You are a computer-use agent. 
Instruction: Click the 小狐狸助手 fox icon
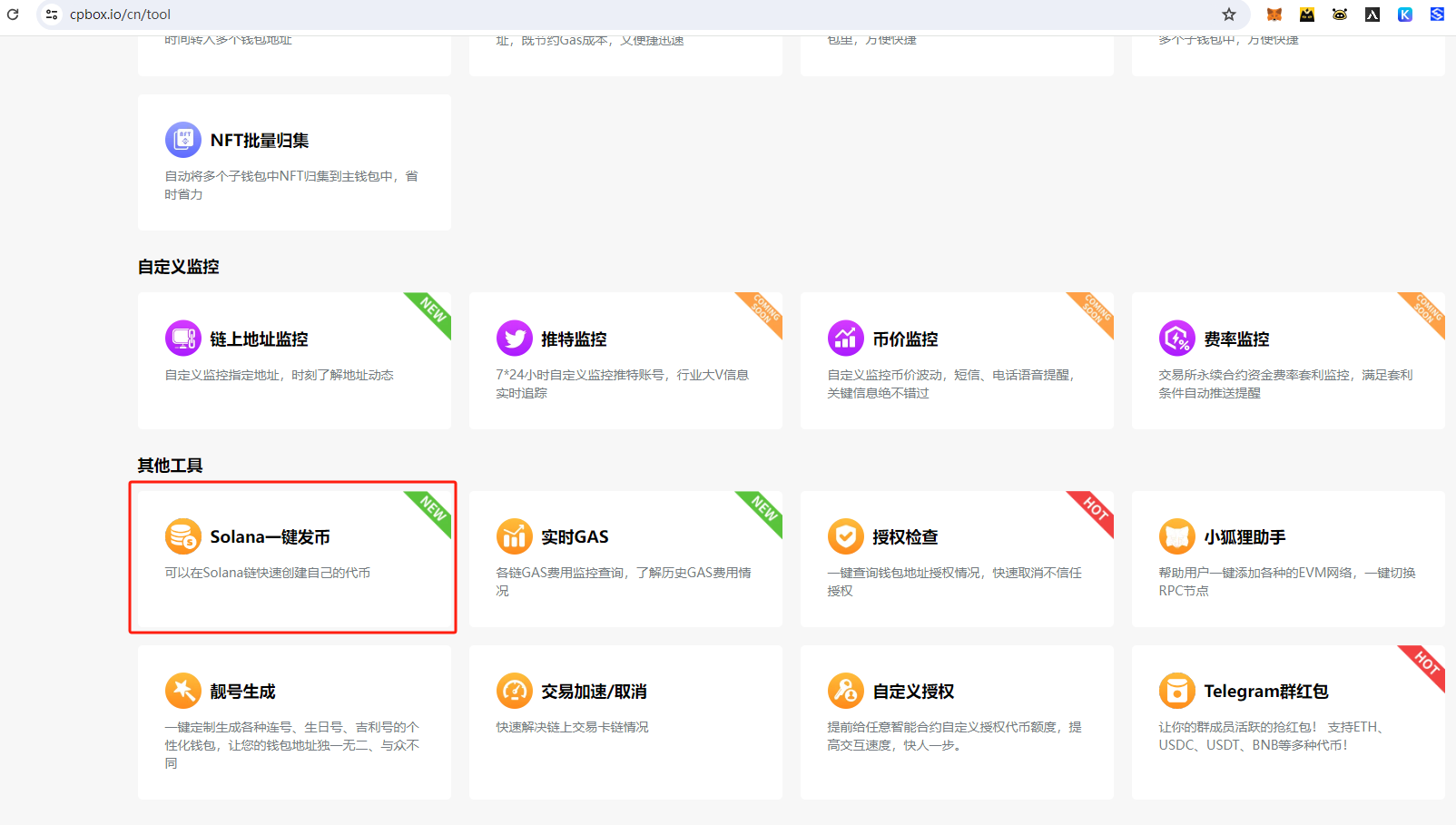(x=1177, y=536)
